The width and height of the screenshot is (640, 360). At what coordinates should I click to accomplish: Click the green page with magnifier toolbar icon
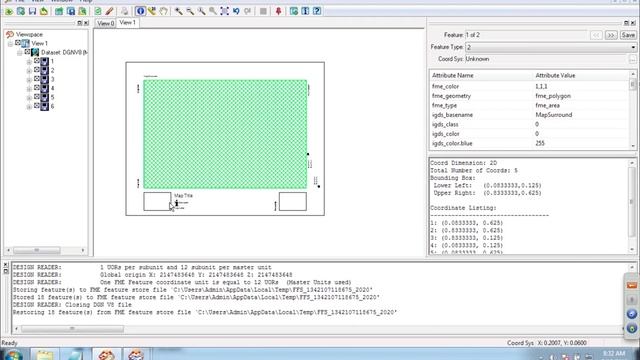[x=82, y=11]
